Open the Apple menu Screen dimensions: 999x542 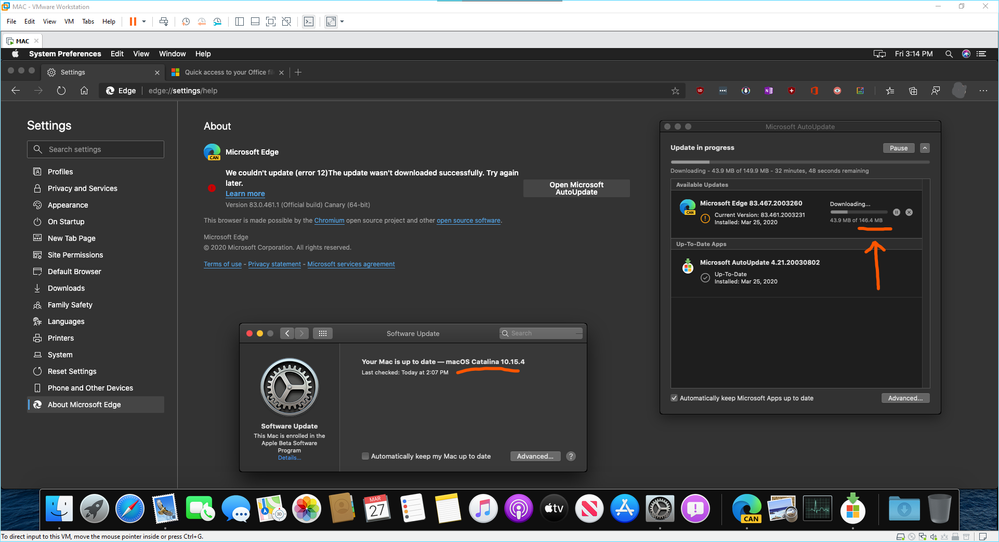click(x=15, y=54)
